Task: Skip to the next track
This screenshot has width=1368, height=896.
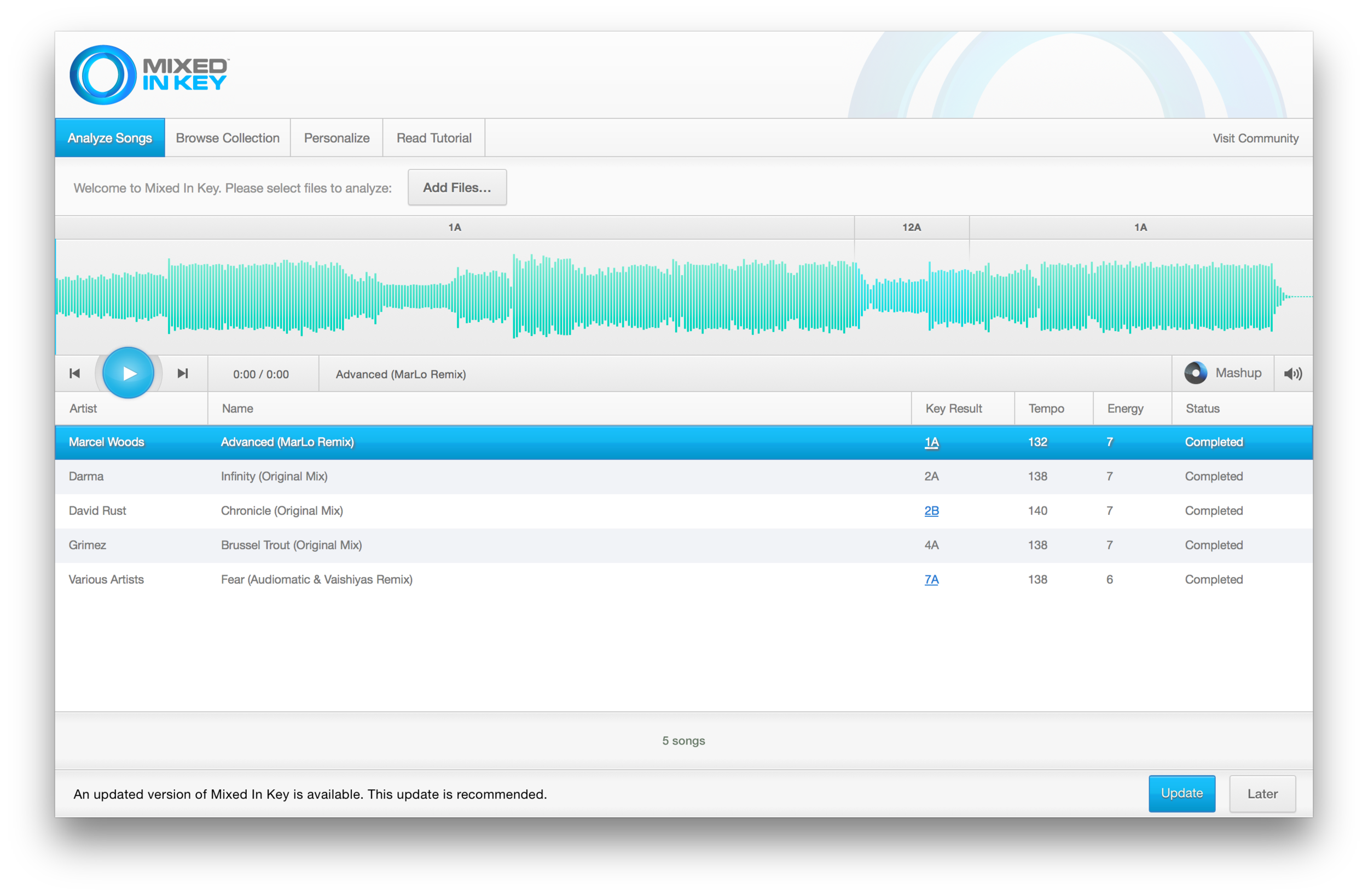Action: 183,374
